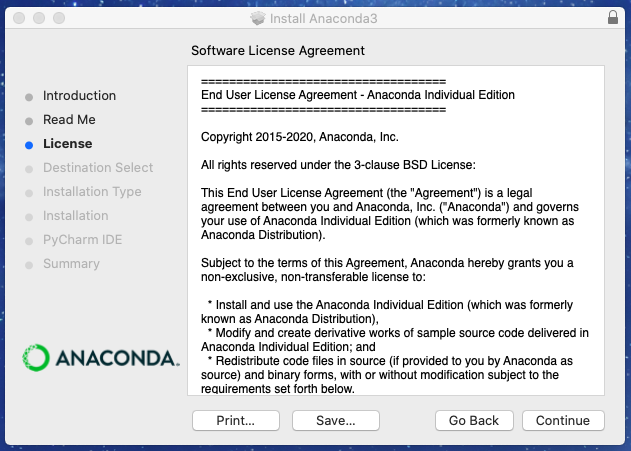
Task: Click the PyCharm IDE step
Action: tap(82, 240)
